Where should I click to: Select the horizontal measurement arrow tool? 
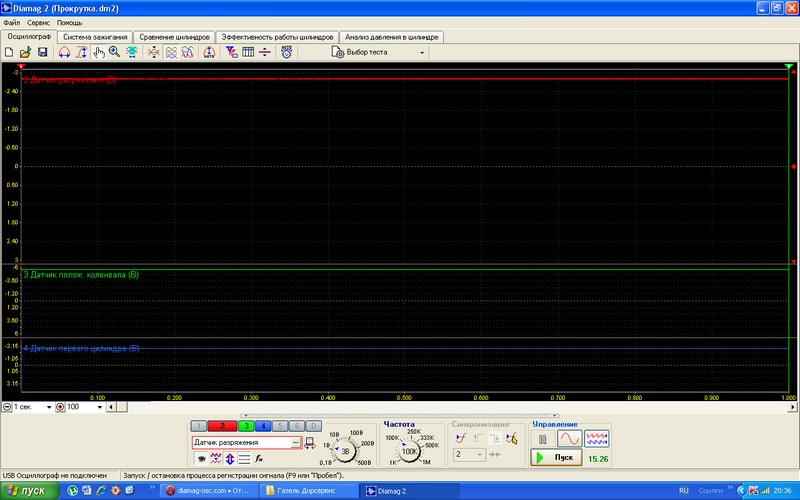(x=64, y=52)
